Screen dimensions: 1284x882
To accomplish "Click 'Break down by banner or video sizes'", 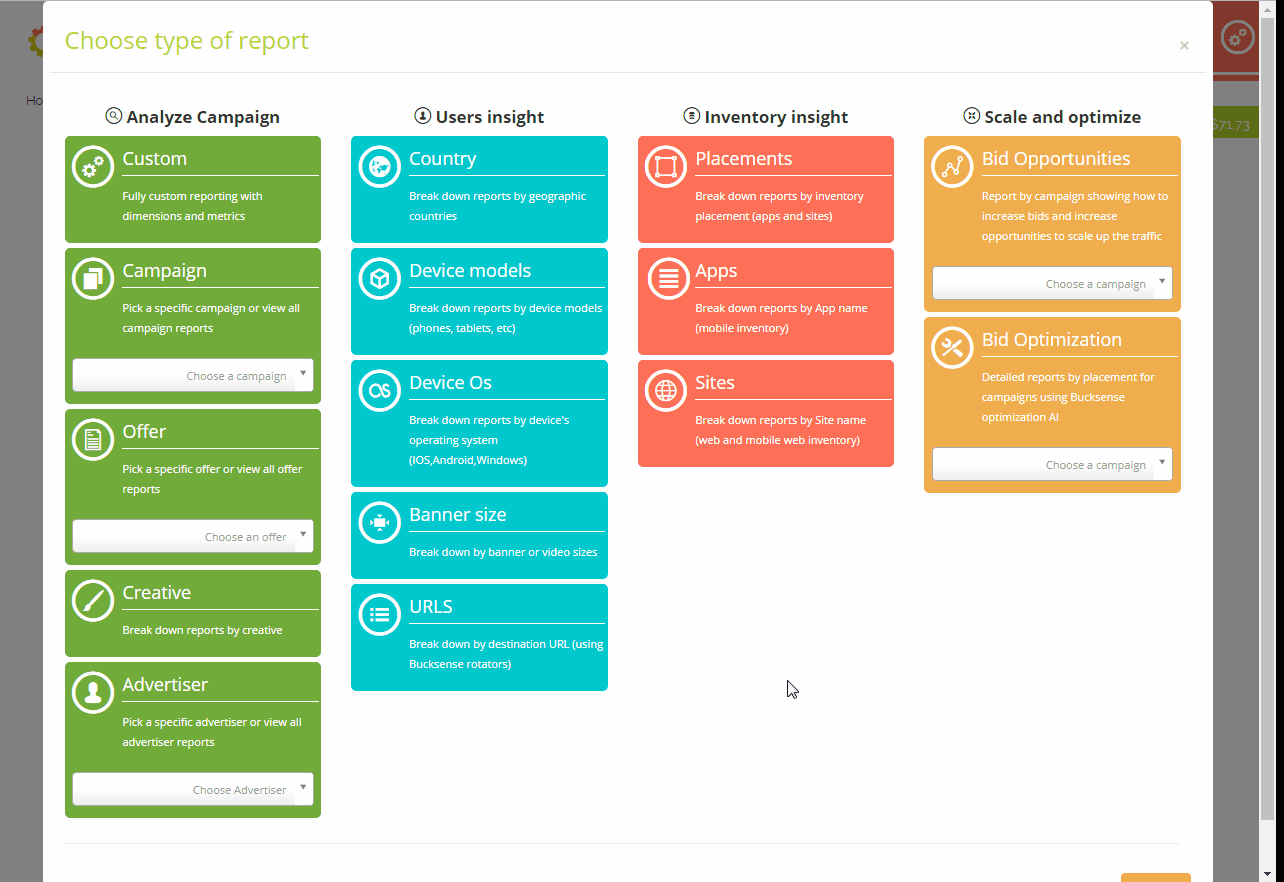I will coord(503,552).
